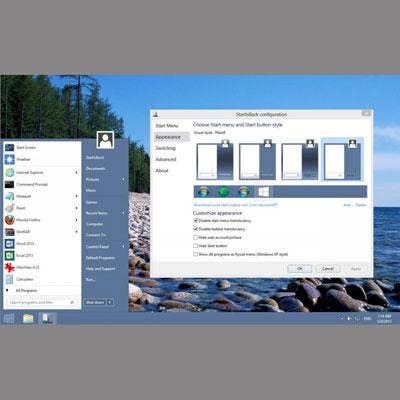Enable Hide user account picture checkbox
Image resolution: width=400 pixels, height=400 pixels.
click(x=196, y=238)
